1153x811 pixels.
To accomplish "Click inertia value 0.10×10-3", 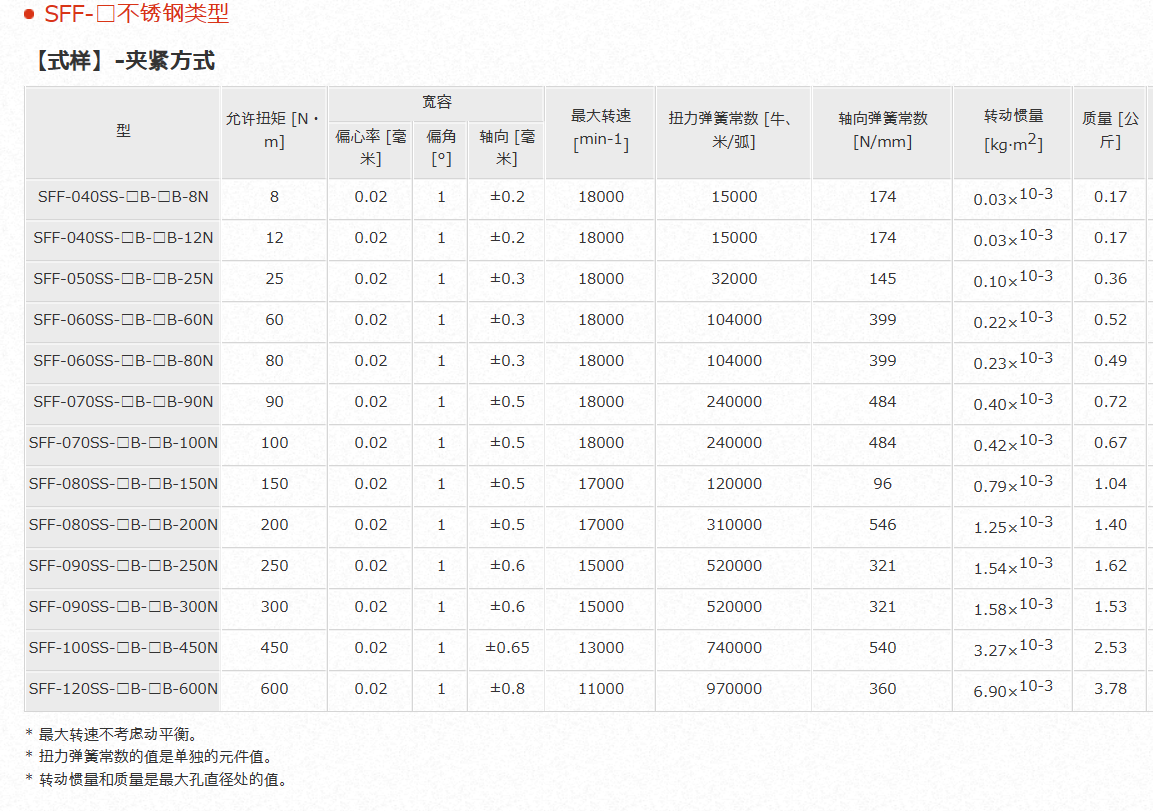I will pos(1013,279).
